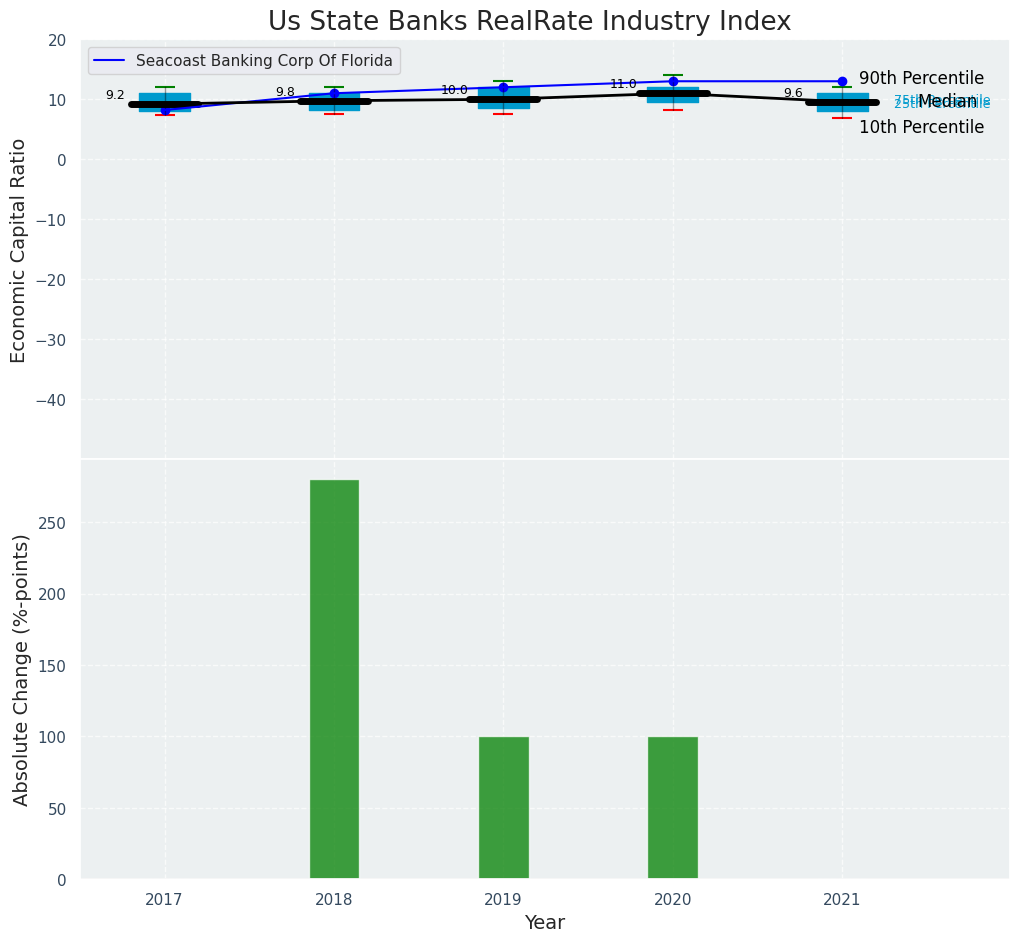1019x942 pixels.
Task: Click the 2020 blue data point
Action: [x=673, y=81]
